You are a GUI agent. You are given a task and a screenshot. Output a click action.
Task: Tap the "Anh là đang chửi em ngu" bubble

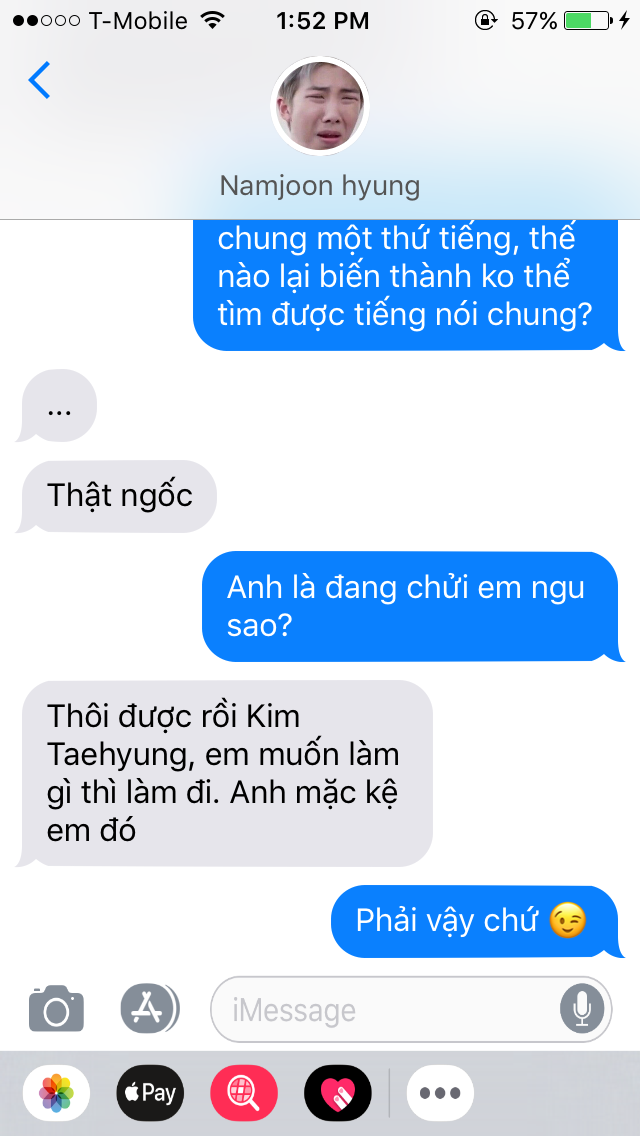click(x=412, y=606)
